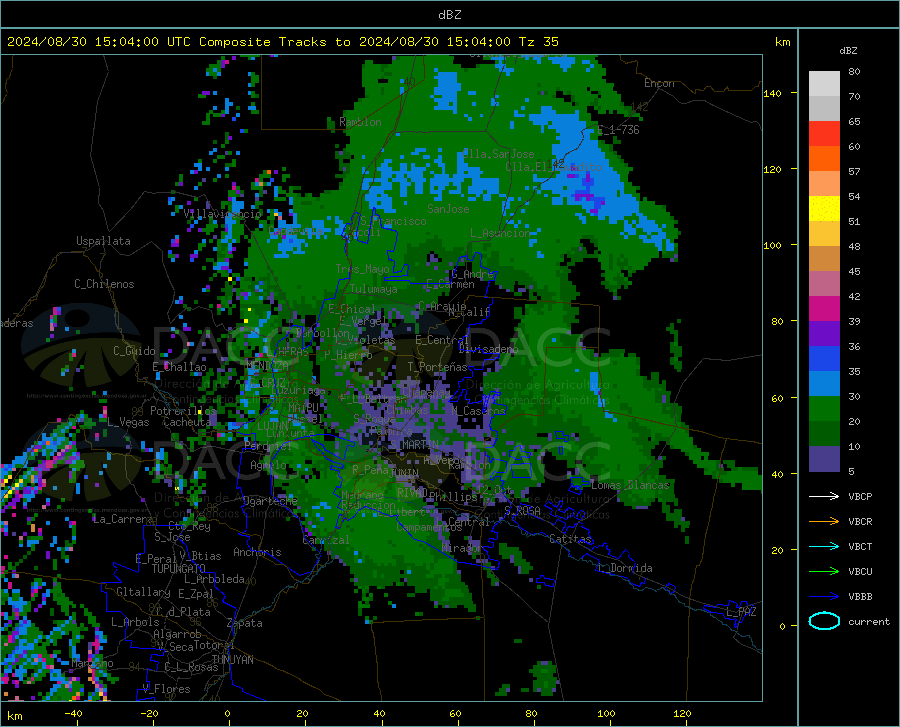Click the Gltallary map label
900x727 pixels.
tap(143, 592)
